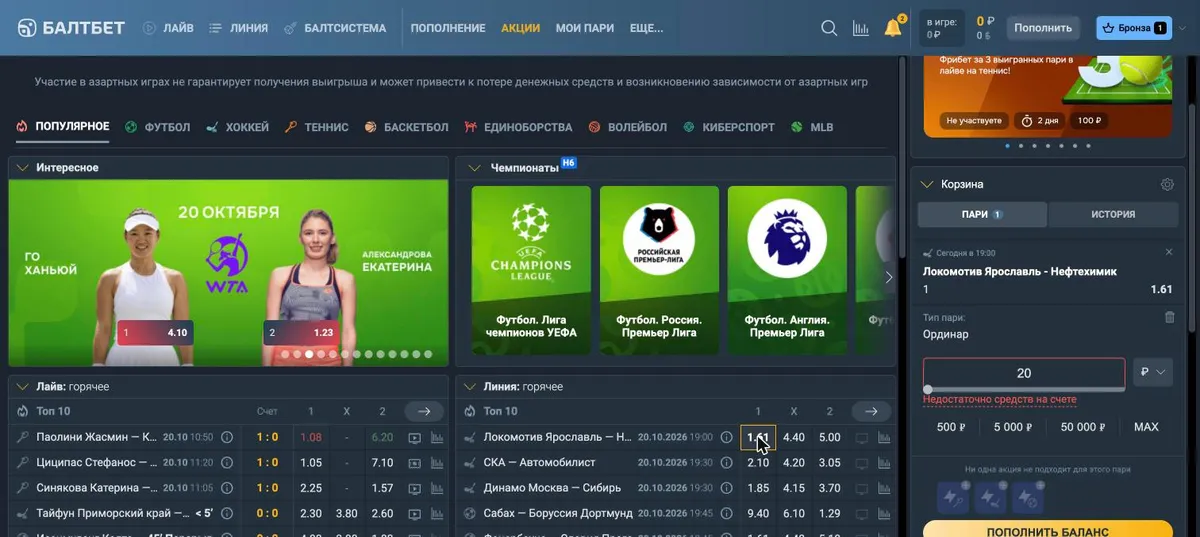This screenshot has width=1200, height=537.
Task: Open info icon for the Динамо Москва — Сибирь match
Action: coord(727,488)
